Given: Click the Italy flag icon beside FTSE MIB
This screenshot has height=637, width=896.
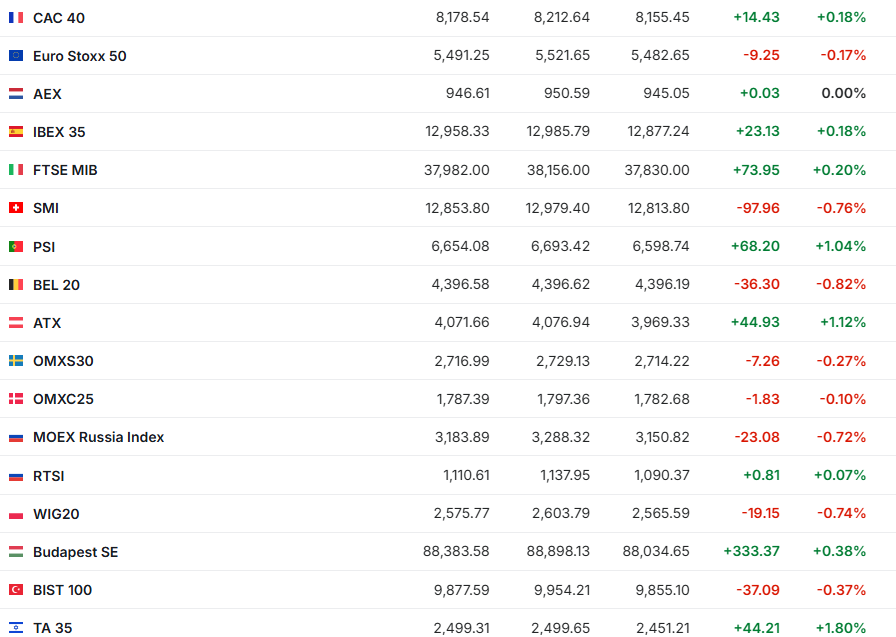Looking at the screenshot, I should coord(16,170).
